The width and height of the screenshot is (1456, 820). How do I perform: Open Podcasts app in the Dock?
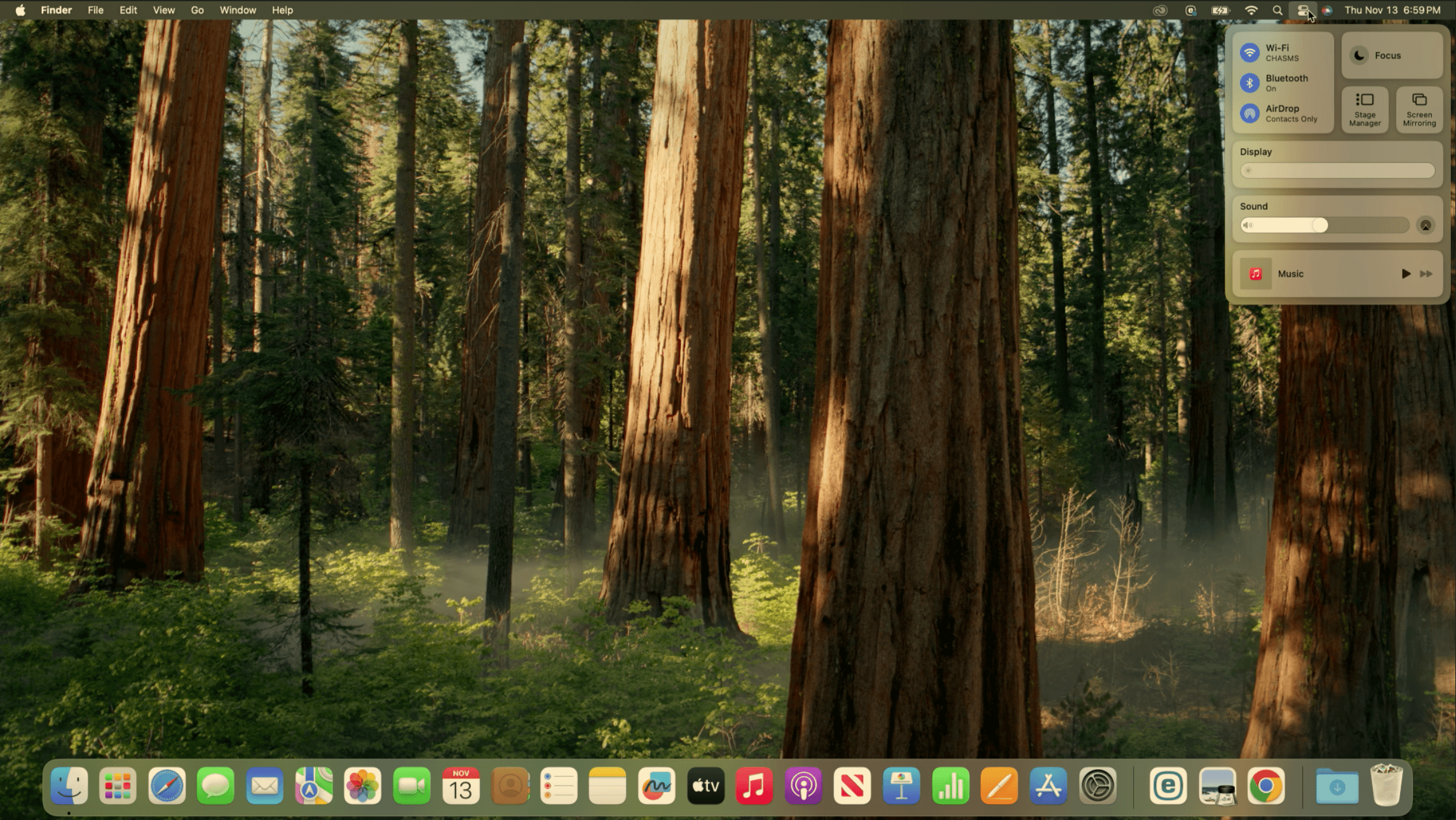point(803,786)
